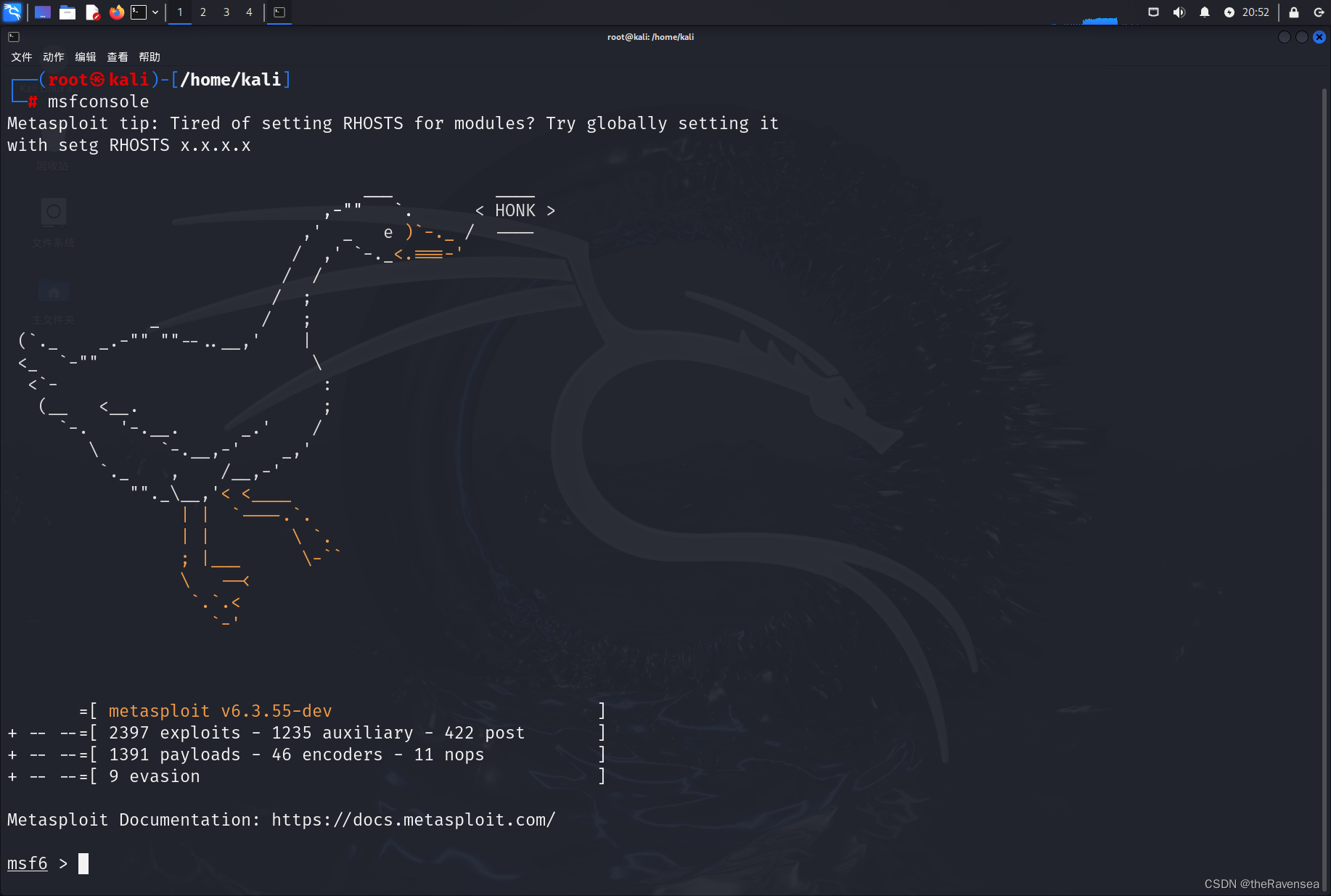This screenshot has width=1331, height=896.
Task: Click the msf6 prompt cursor
Action: coord(83,863)
